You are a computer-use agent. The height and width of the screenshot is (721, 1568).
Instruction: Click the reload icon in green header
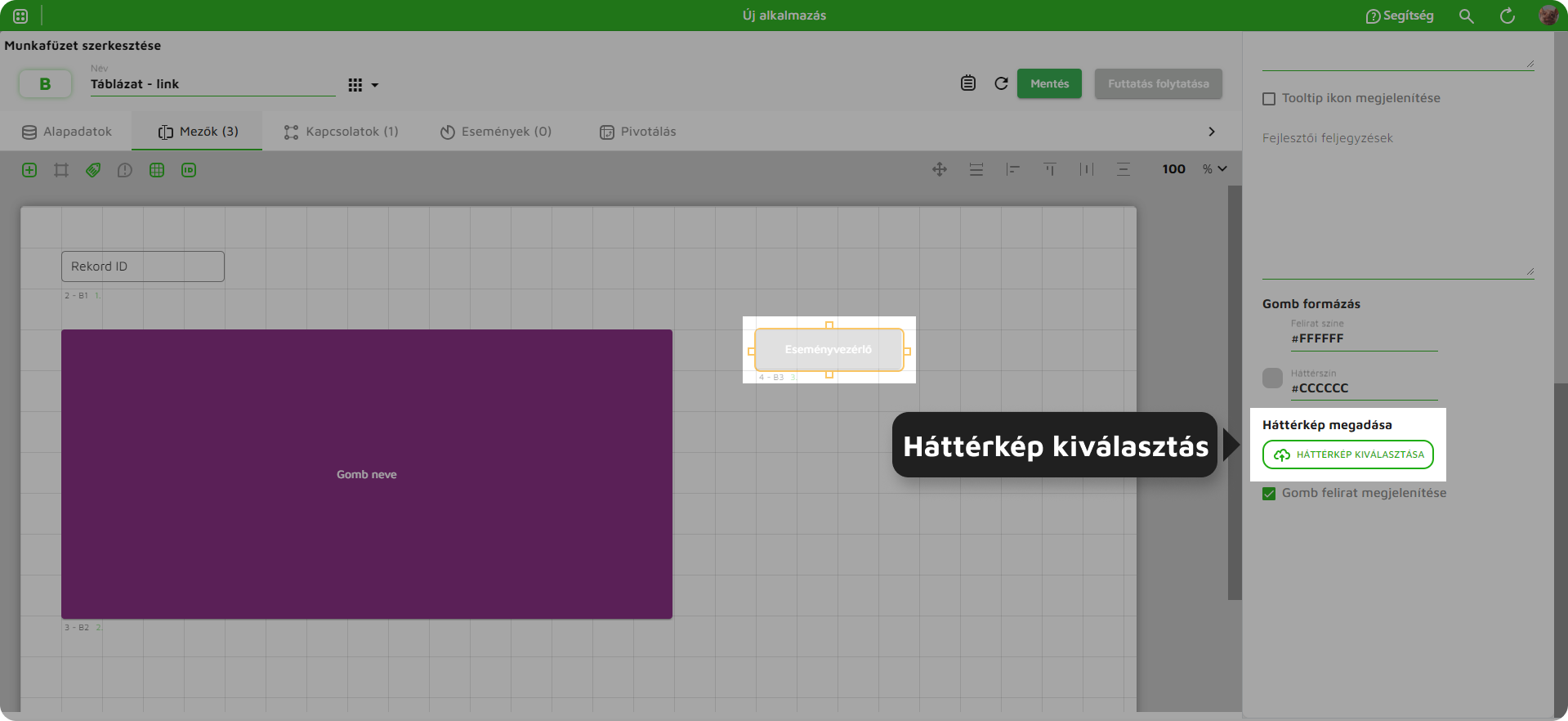pos(1508,16)
